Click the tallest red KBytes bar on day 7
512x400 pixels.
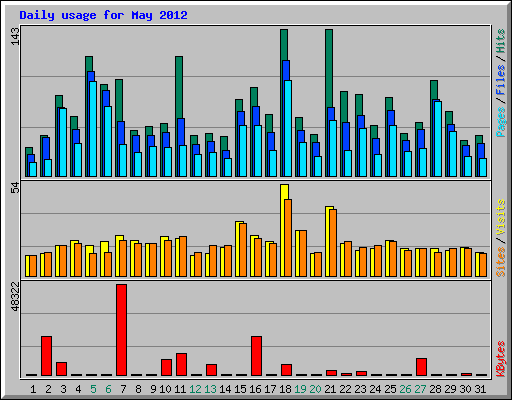click(x=121, y=330)
